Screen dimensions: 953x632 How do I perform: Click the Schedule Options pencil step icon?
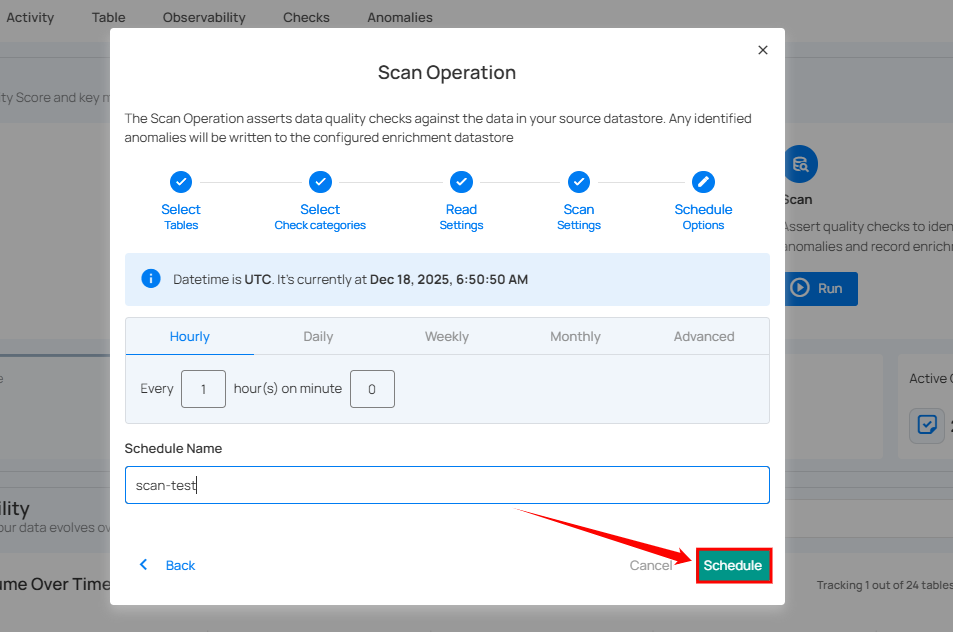tap(703, 182)
